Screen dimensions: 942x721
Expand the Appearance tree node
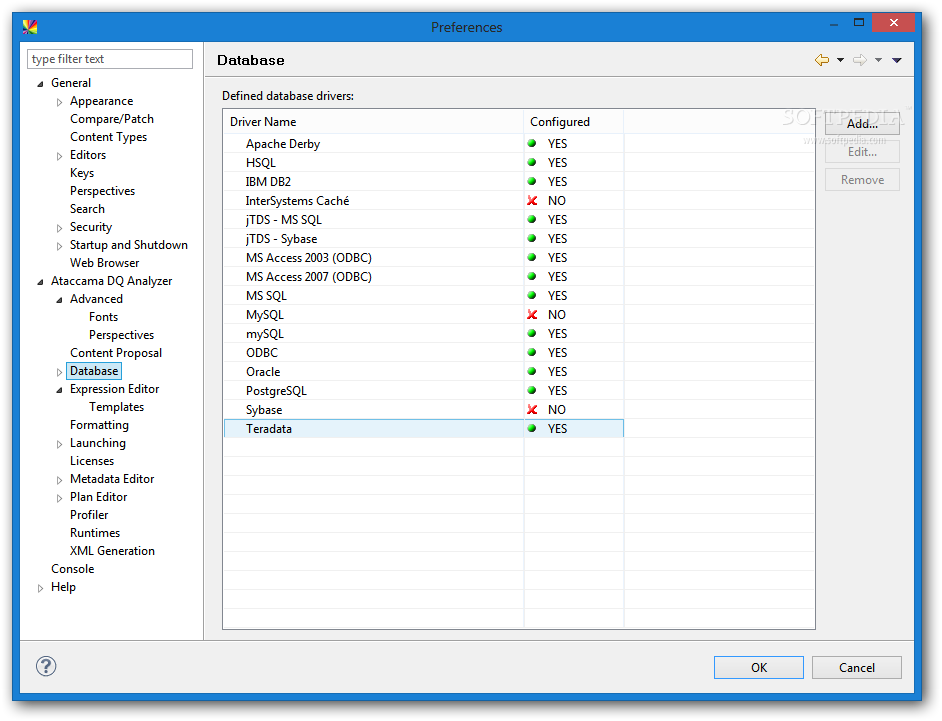click(x=59, y=102)
